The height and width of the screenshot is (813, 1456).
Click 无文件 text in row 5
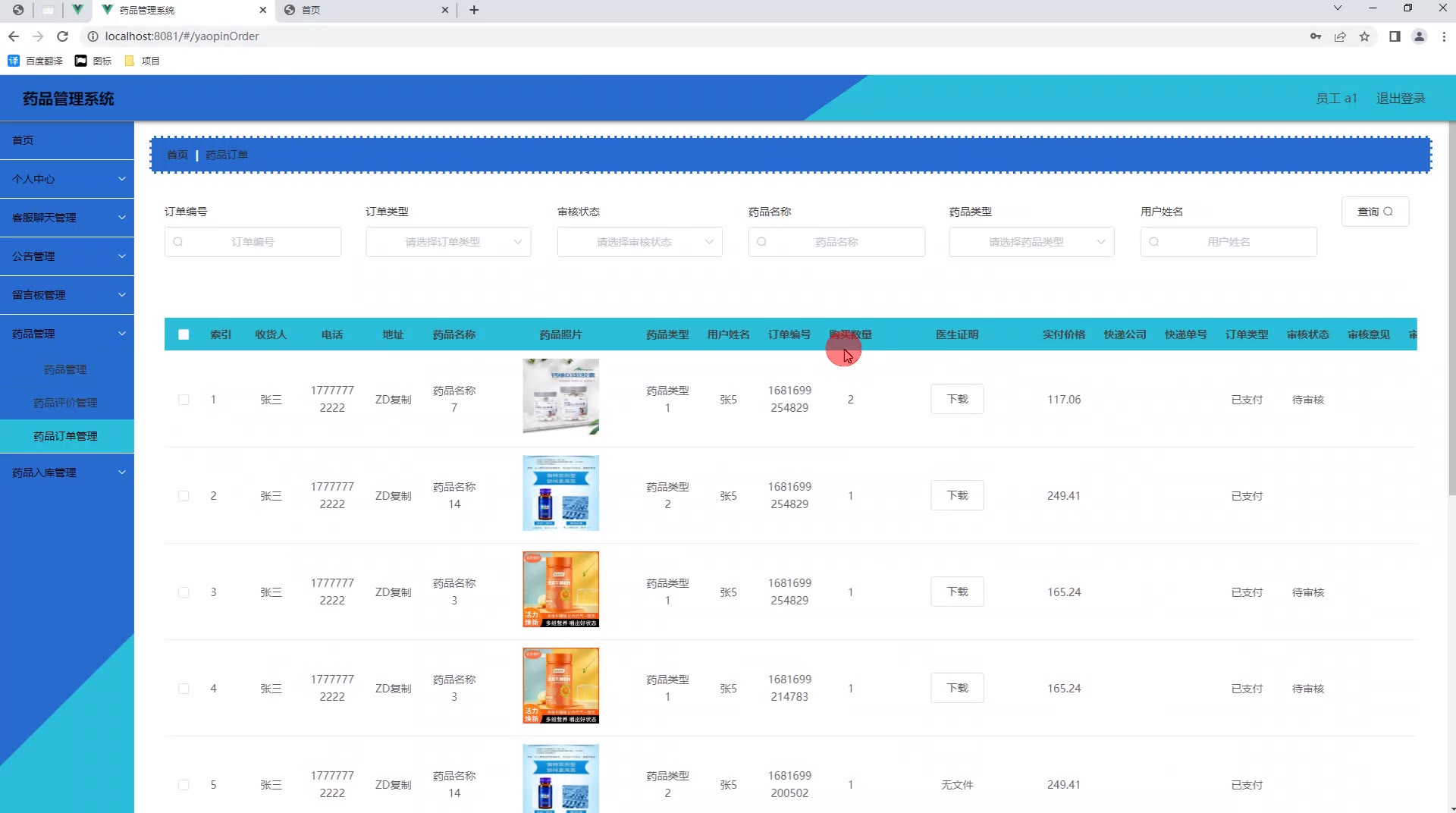click(x=957, y=785)
